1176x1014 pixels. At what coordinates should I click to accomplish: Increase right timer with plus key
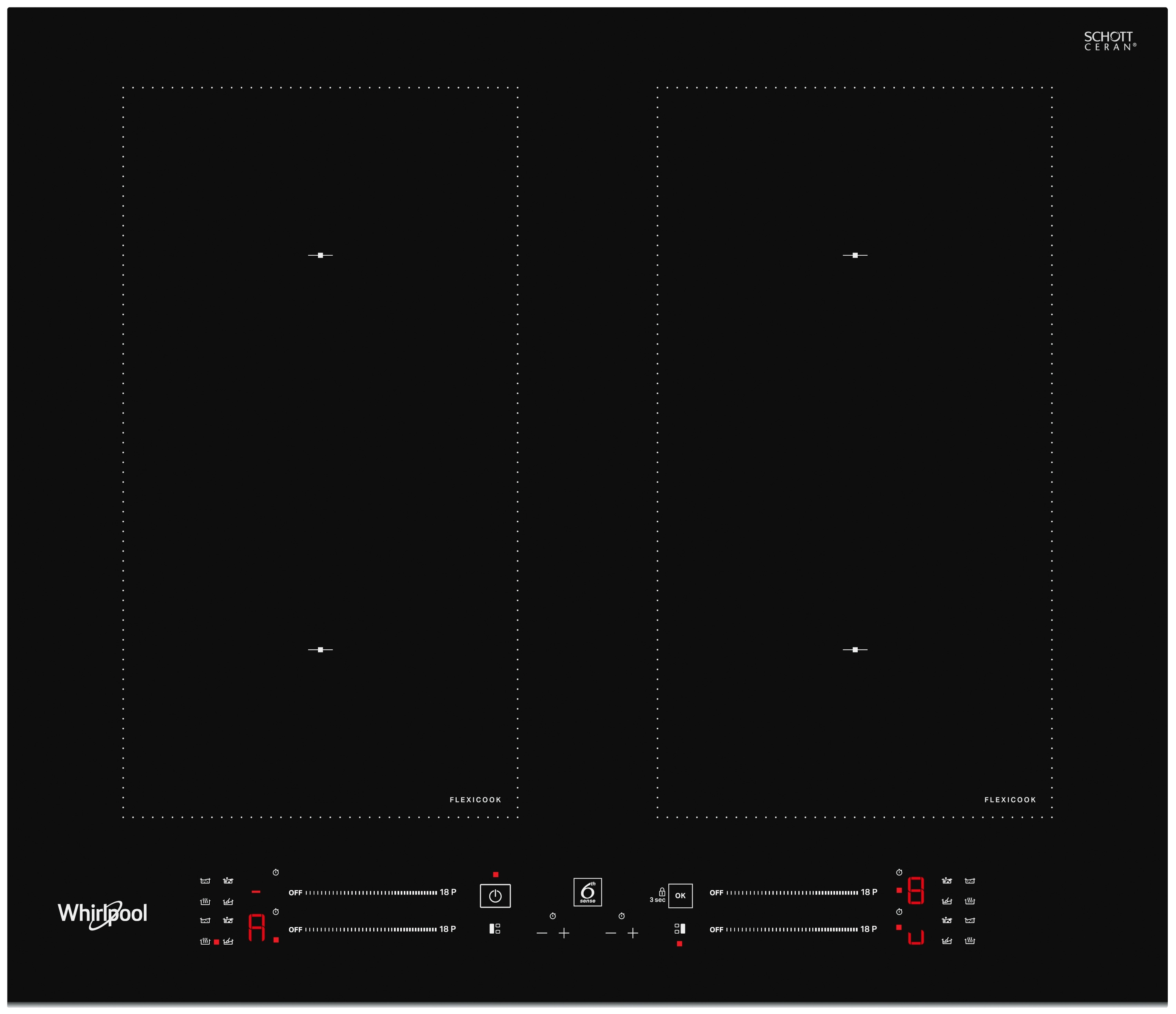(x=633, y=933)
